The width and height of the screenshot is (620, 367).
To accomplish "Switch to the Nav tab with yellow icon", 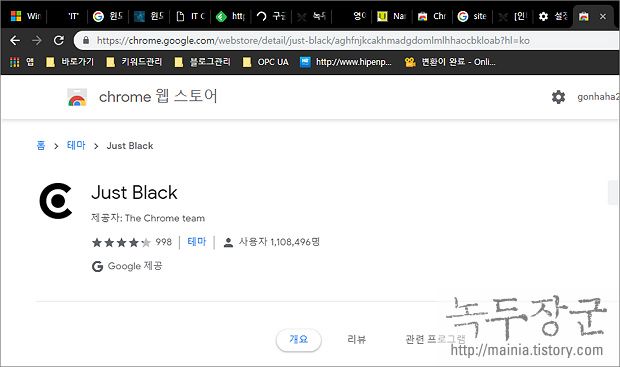I will pyautogui.click(x=391, y=16).
